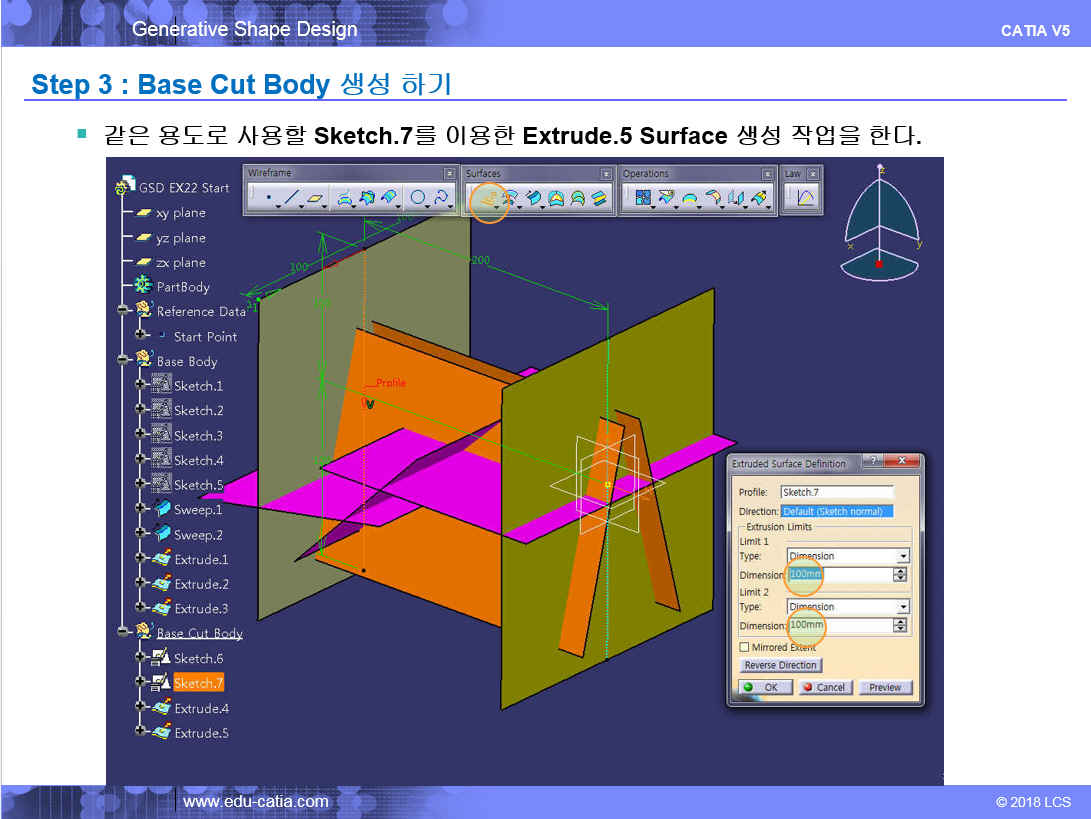Image resolution: width=1091 pixels, height=819 pixels.
Task: Select Extrude.5 in the specification tree
Action: (x=200, y=733)
